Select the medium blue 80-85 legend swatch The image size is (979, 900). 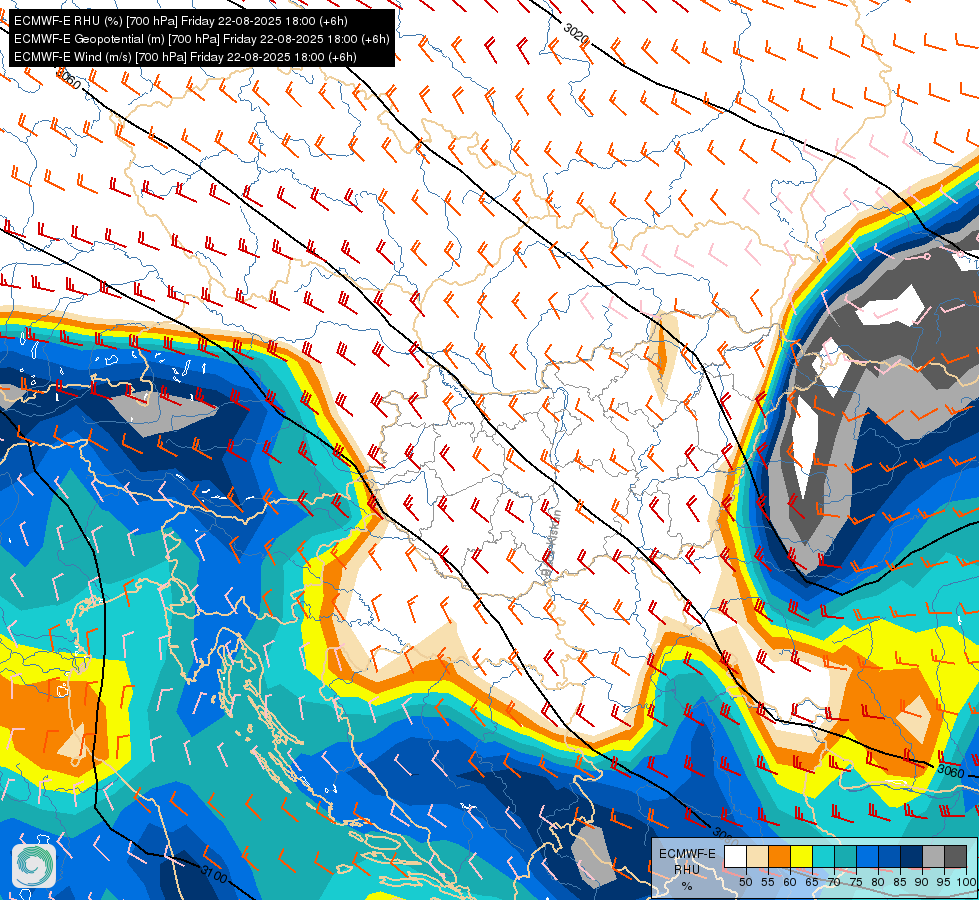point(890,856)
